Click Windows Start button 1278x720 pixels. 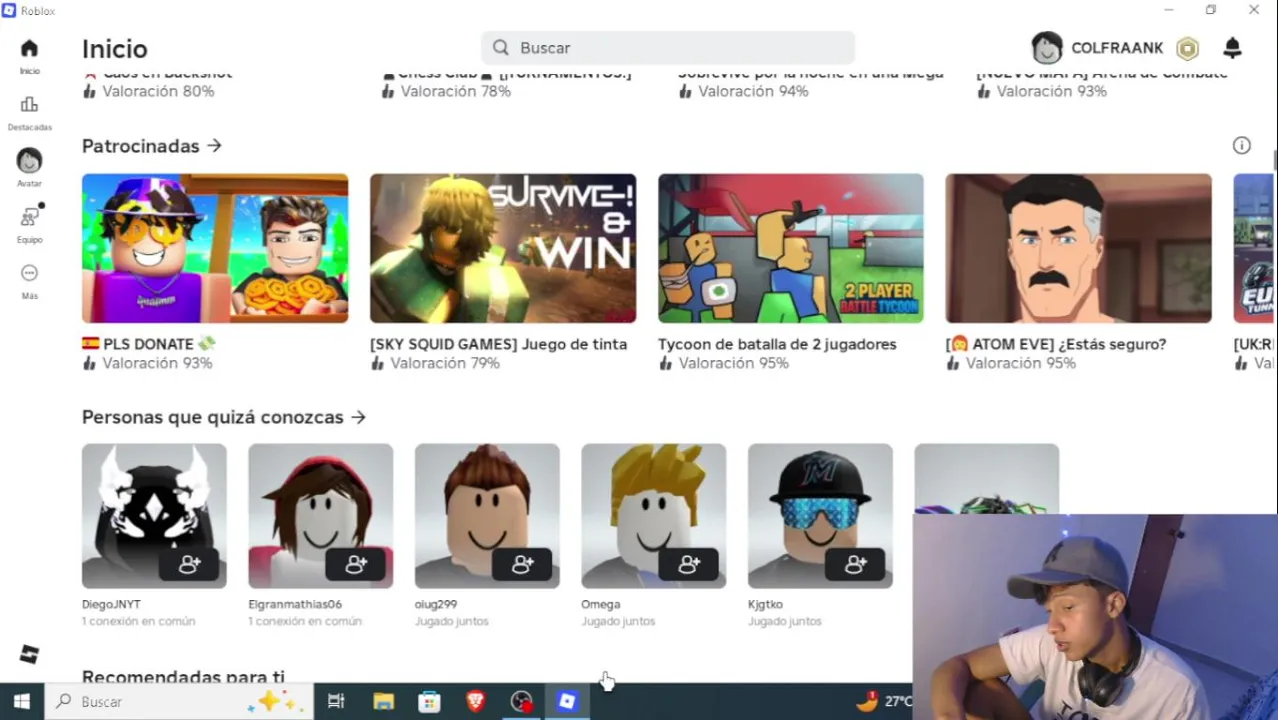click(22, 702)
